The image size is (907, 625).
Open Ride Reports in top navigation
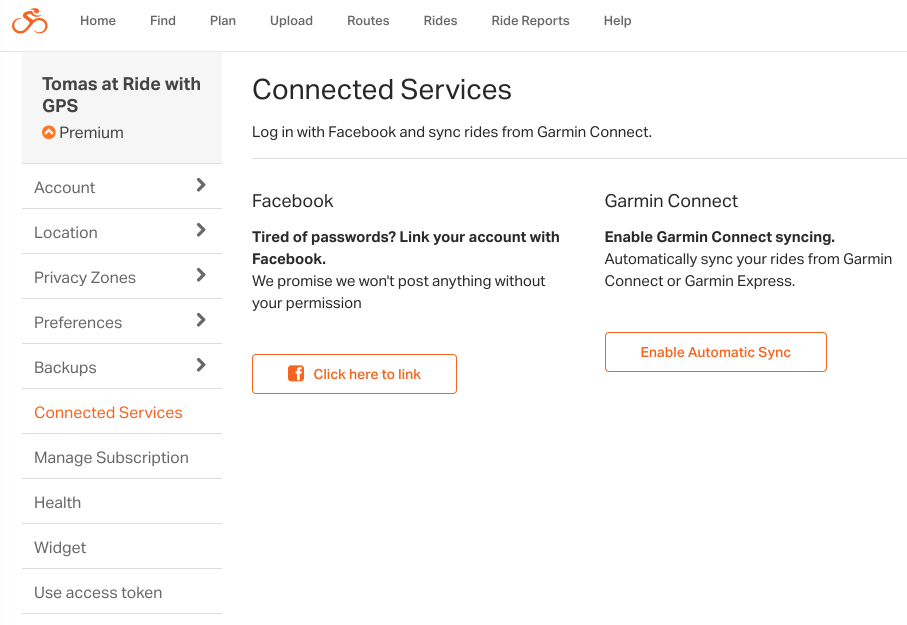530,21
